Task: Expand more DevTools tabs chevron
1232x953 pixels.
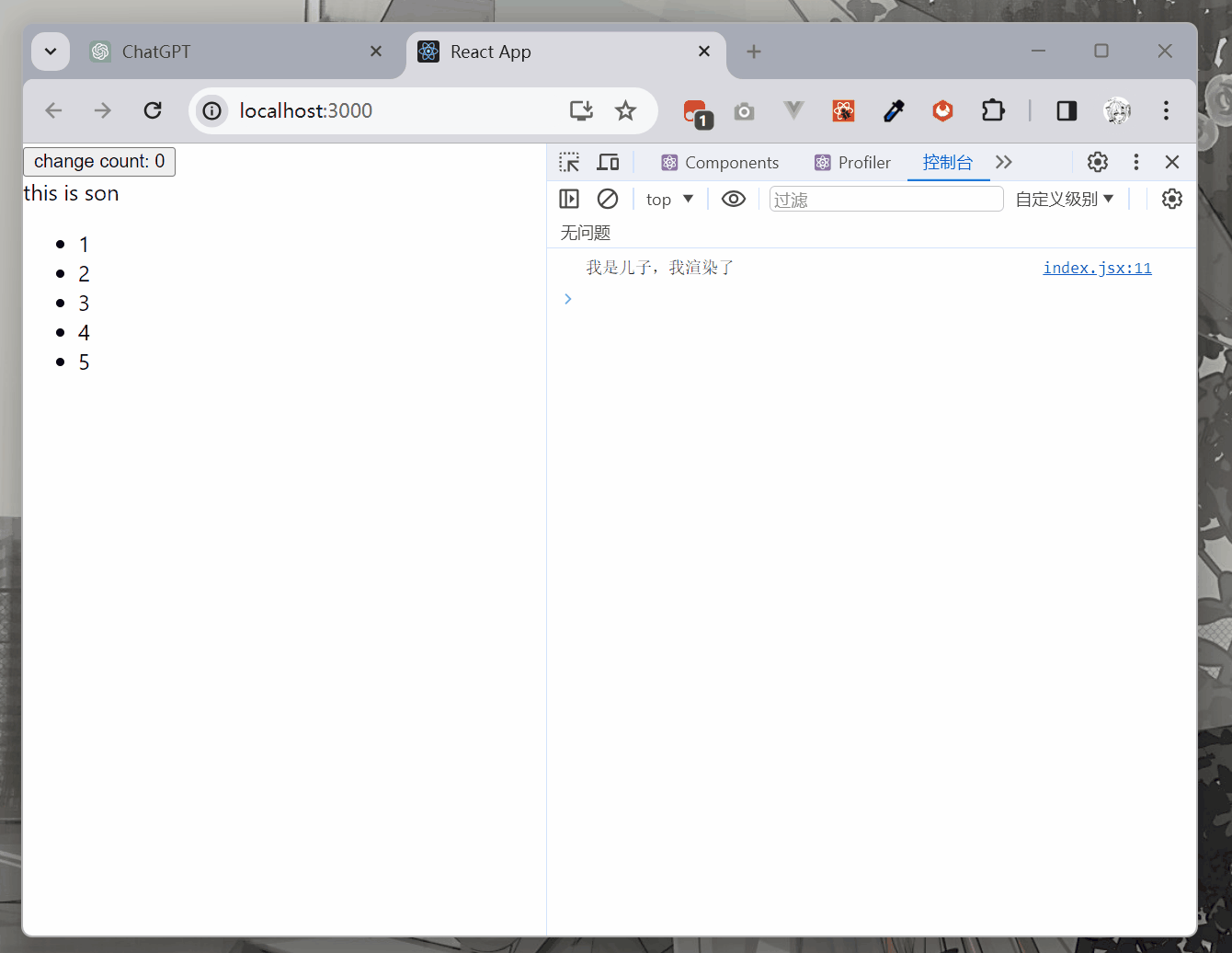Action: pyautogui.click(x=1004, y=163)
